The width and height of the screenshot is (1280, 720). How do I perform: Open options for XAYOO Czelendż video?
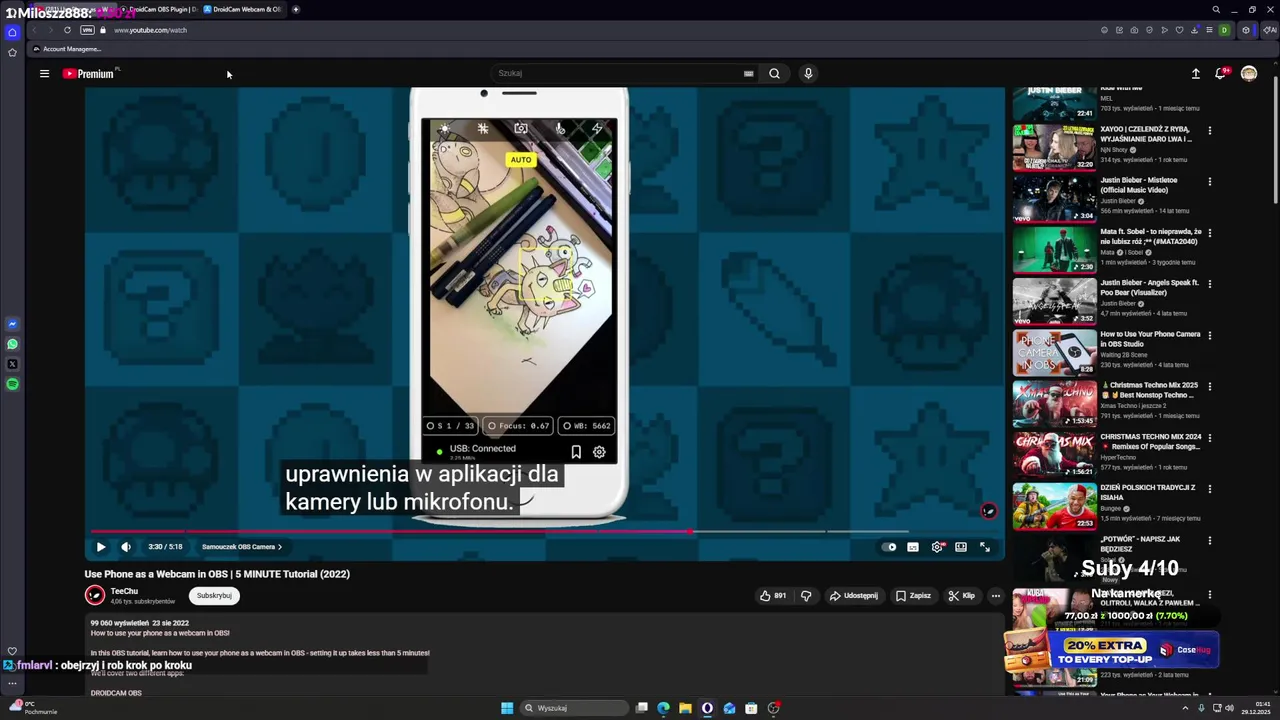point(1210,131)
